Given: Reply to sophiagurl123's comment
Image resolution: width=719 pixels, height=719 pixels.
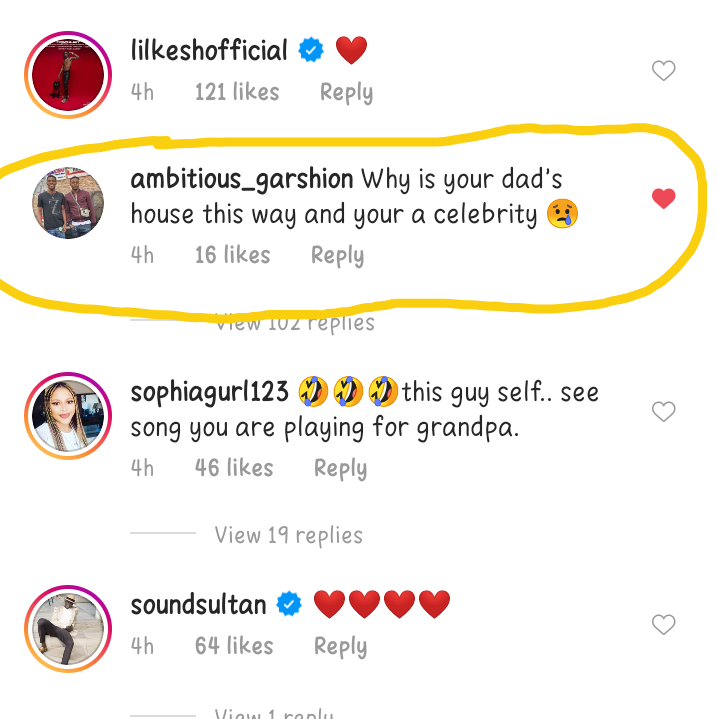Looking at the screenshot, I should pos(340,469).
